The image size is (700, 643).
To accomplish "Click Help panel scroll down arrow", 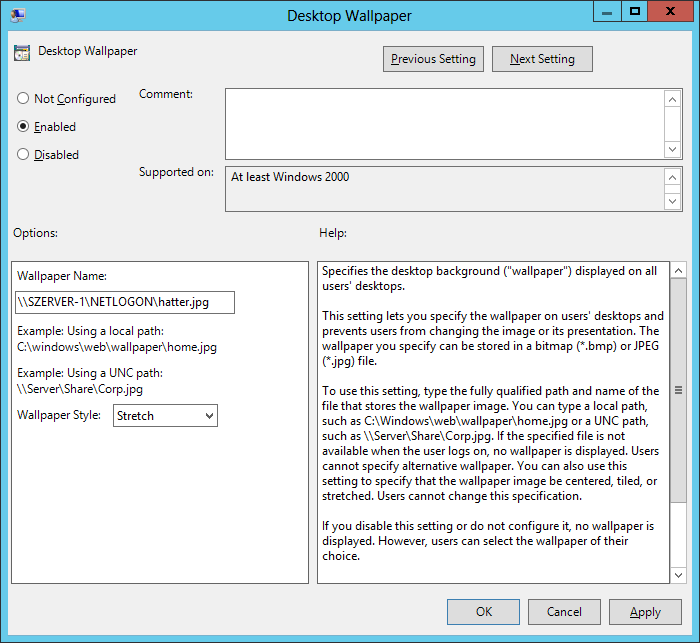I will pos(678,575).
